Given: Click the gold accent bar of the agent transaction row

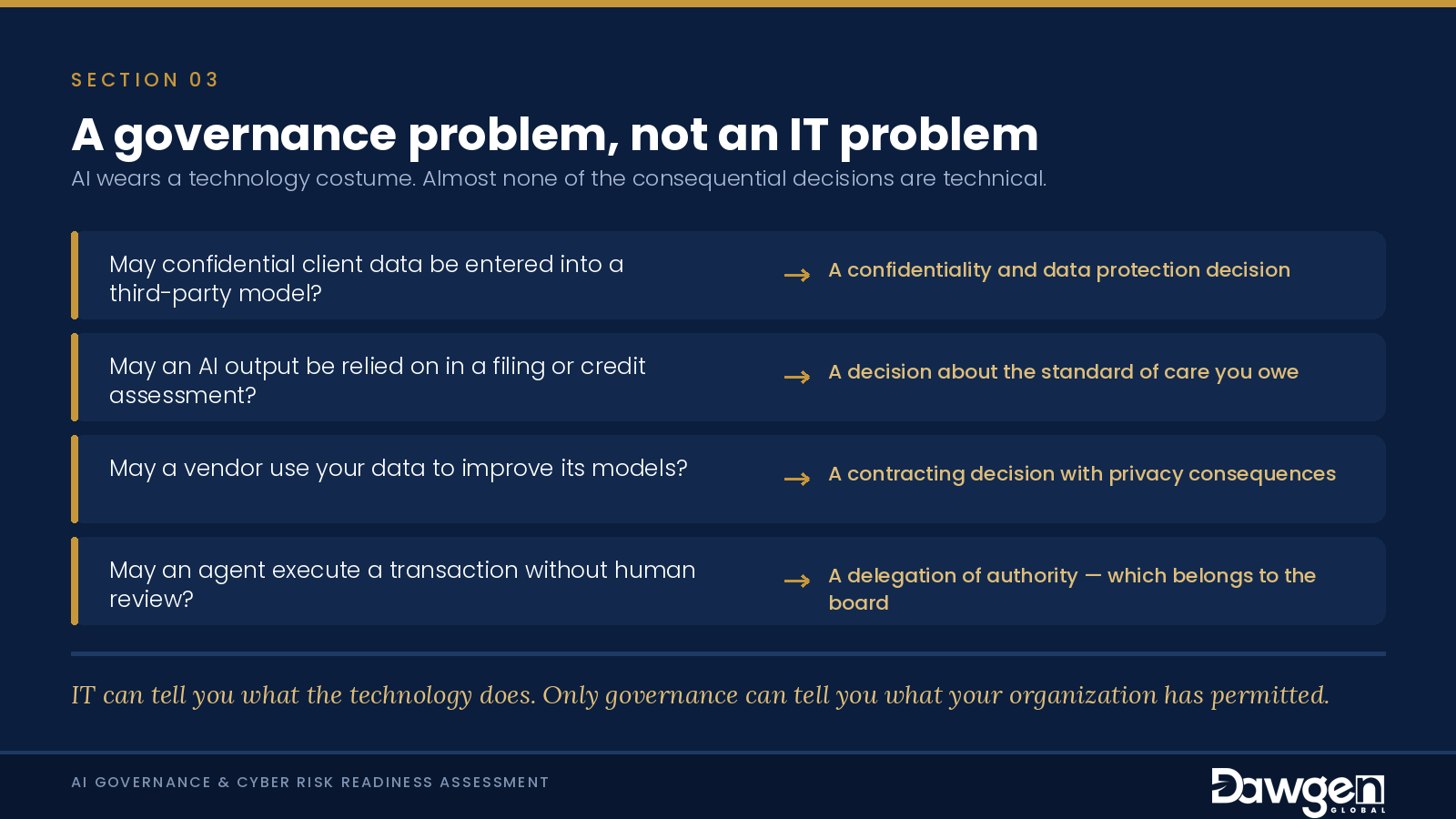Looking at the screenshot, I should click(x=75, y=581).
